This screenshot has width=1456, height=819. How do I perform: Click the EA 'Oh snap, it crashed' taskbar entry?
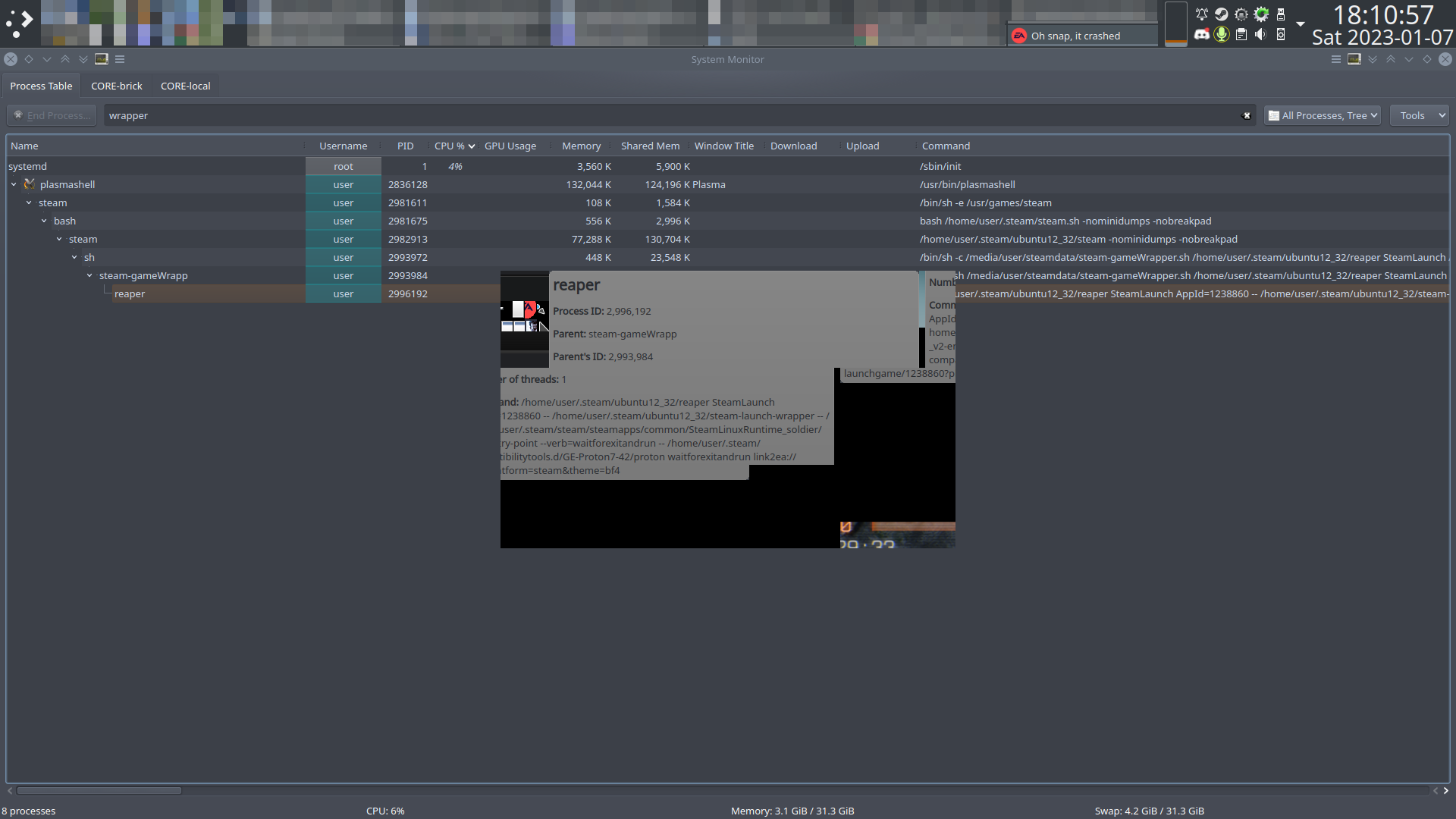click(x=1083, y=36)
